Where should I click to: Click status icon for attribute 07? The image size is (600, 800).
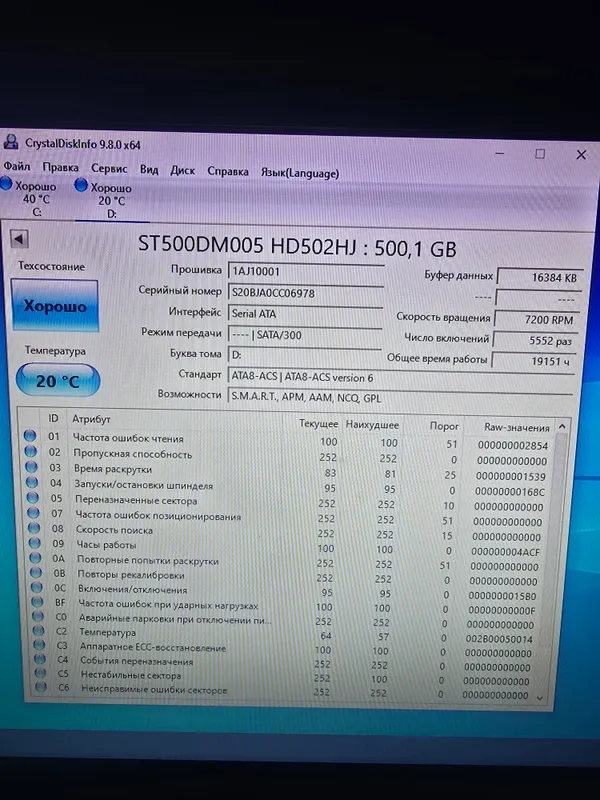coord(34,512)
